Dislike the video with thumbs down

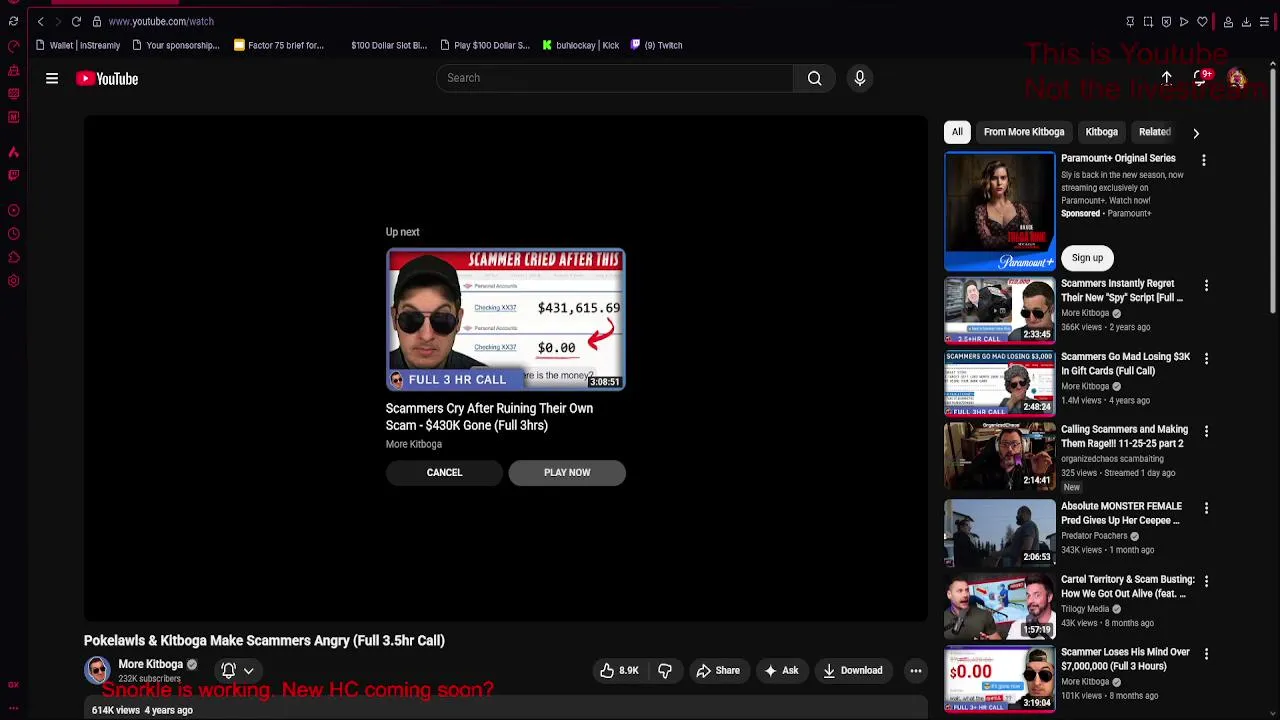(665, 670)
